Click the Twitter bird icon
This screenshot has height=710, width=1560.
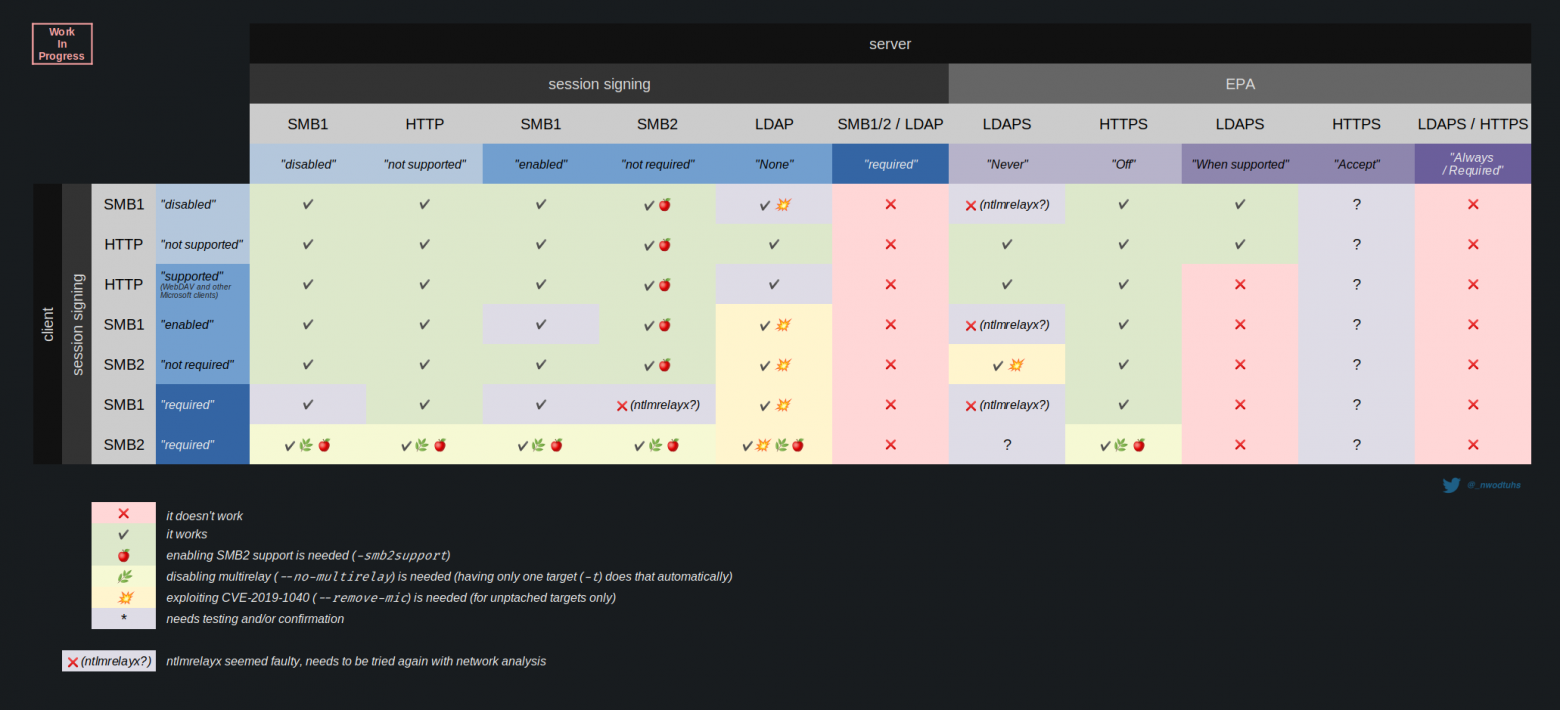coord(1451,485)
